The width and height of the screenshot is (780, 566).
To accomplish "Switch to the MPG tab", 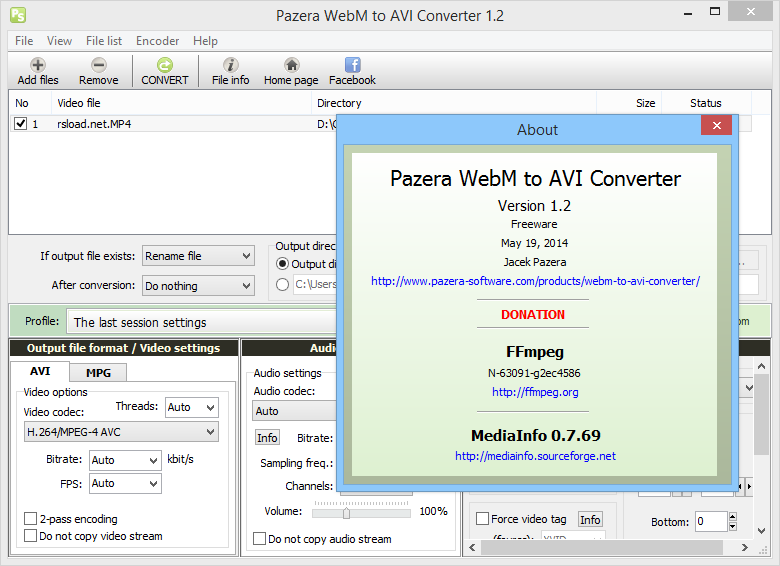I will point(98,373).
